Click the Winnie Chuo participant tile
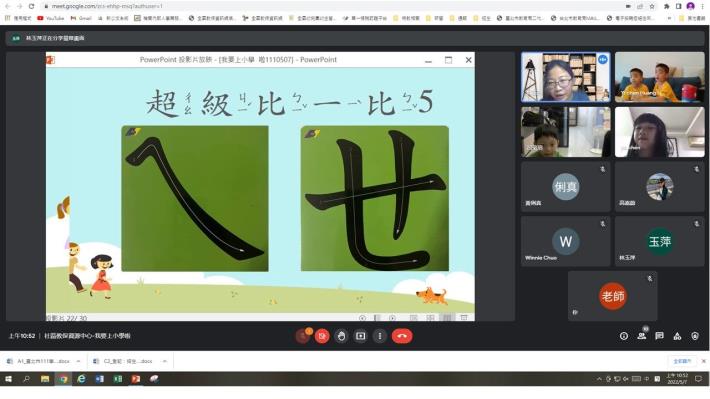 point(566,241)
